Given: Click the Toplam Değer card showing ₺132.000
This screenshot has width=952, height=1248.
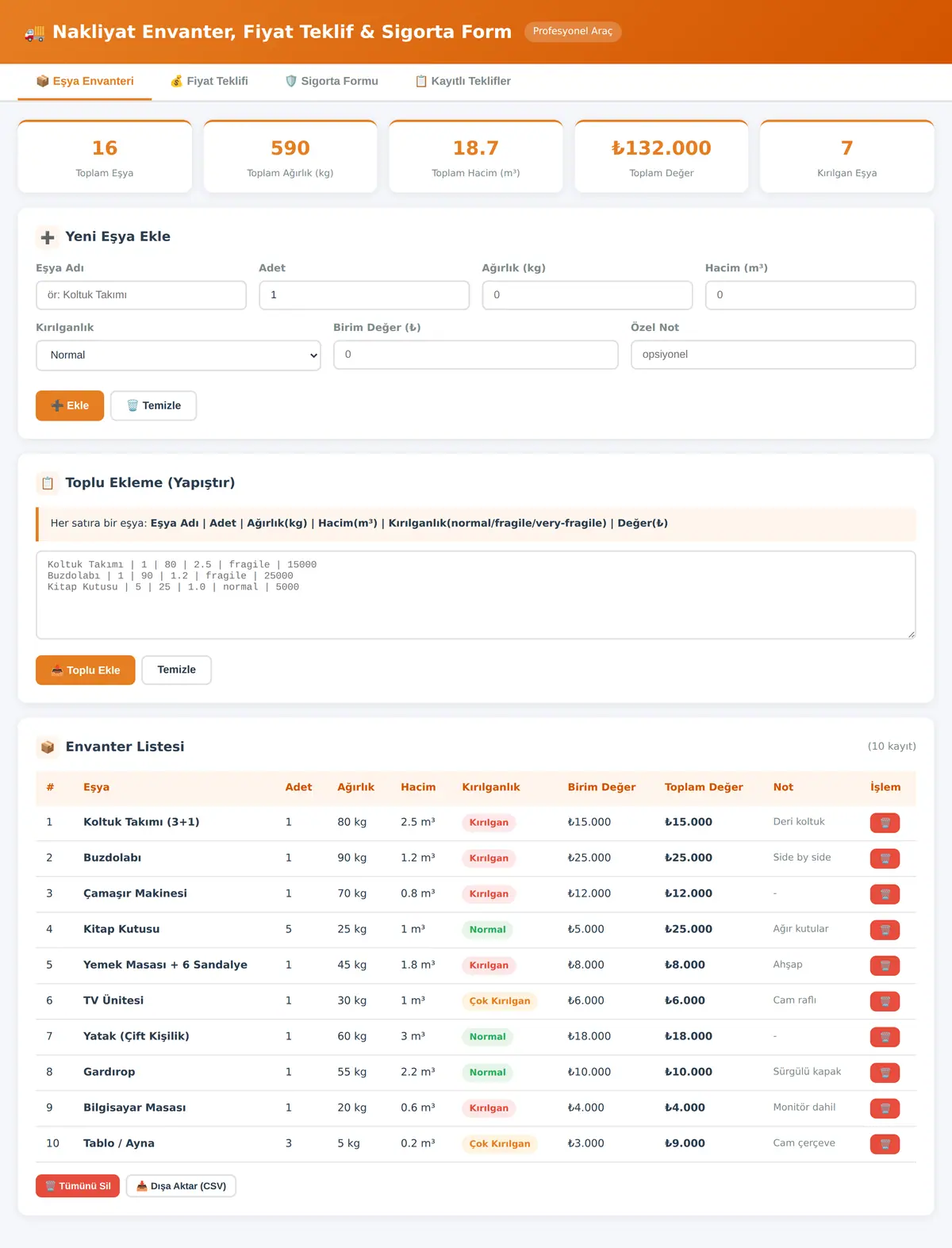Looking at the screenshot, I should (x=662, y=157).
